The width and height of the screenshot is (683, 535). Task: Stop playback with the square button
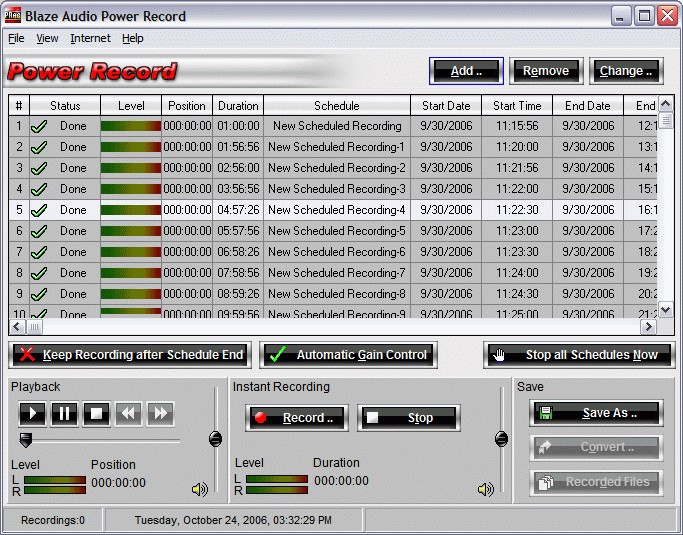(x=96, y=413)
